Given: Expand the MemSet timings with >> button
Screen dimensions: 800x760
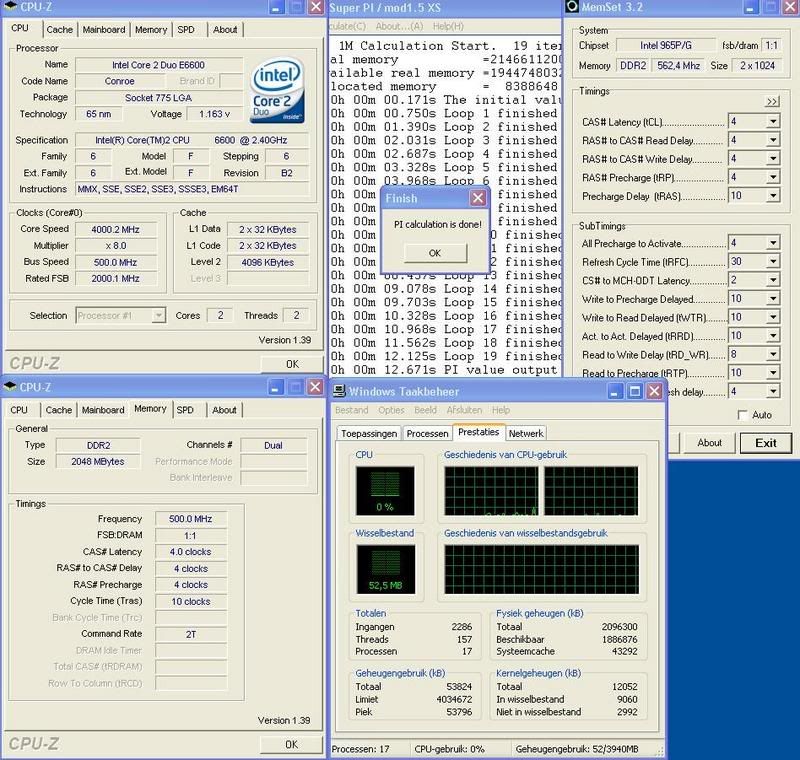Looking at the screenshot, I should tap(772, 102).
